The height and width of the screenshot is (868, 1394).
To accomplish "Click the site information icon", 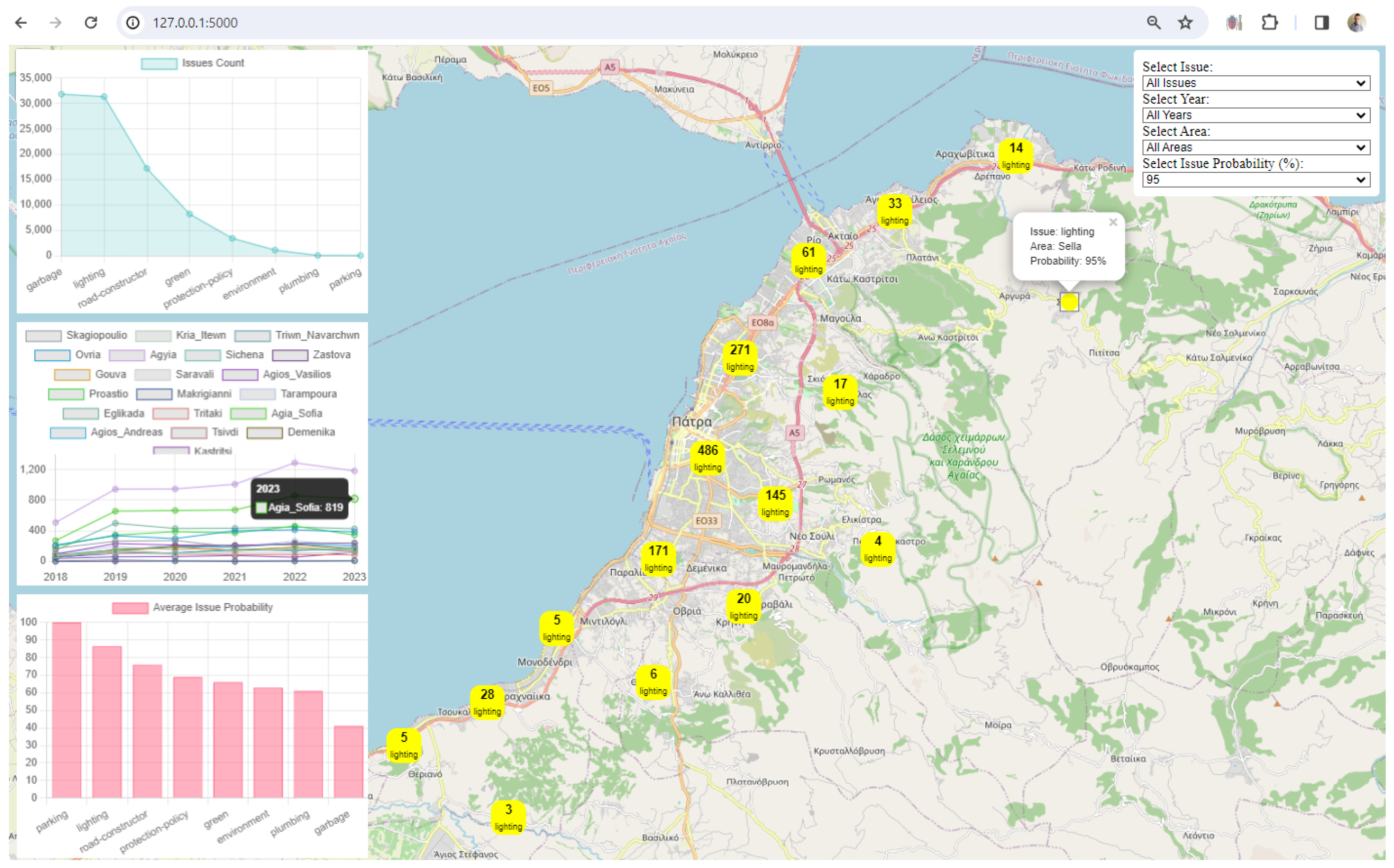I will pyautogui.click(x=132, y=23).
